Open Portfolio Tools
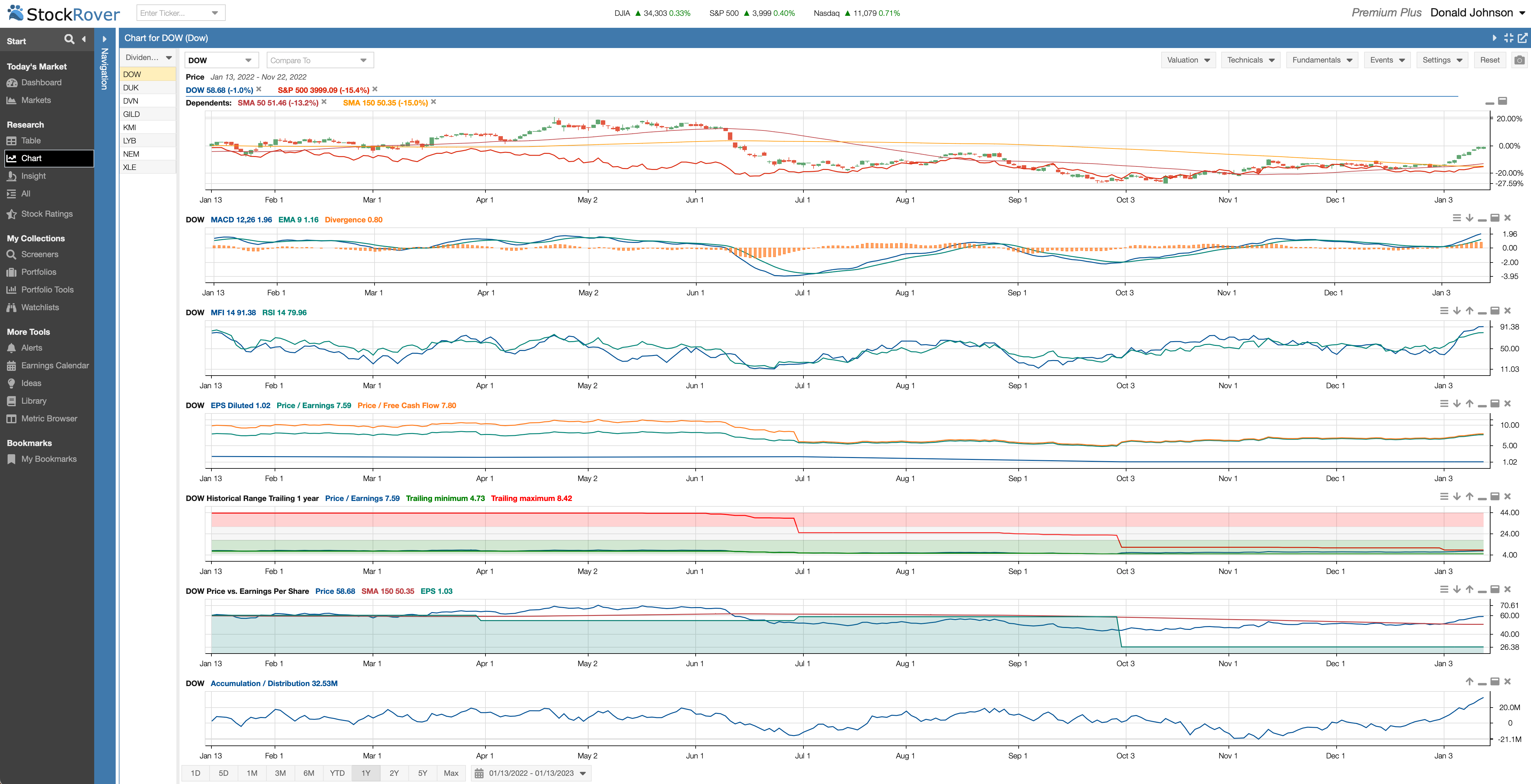Viewport: 1531px width, 784px height. [x=47, y=290]
